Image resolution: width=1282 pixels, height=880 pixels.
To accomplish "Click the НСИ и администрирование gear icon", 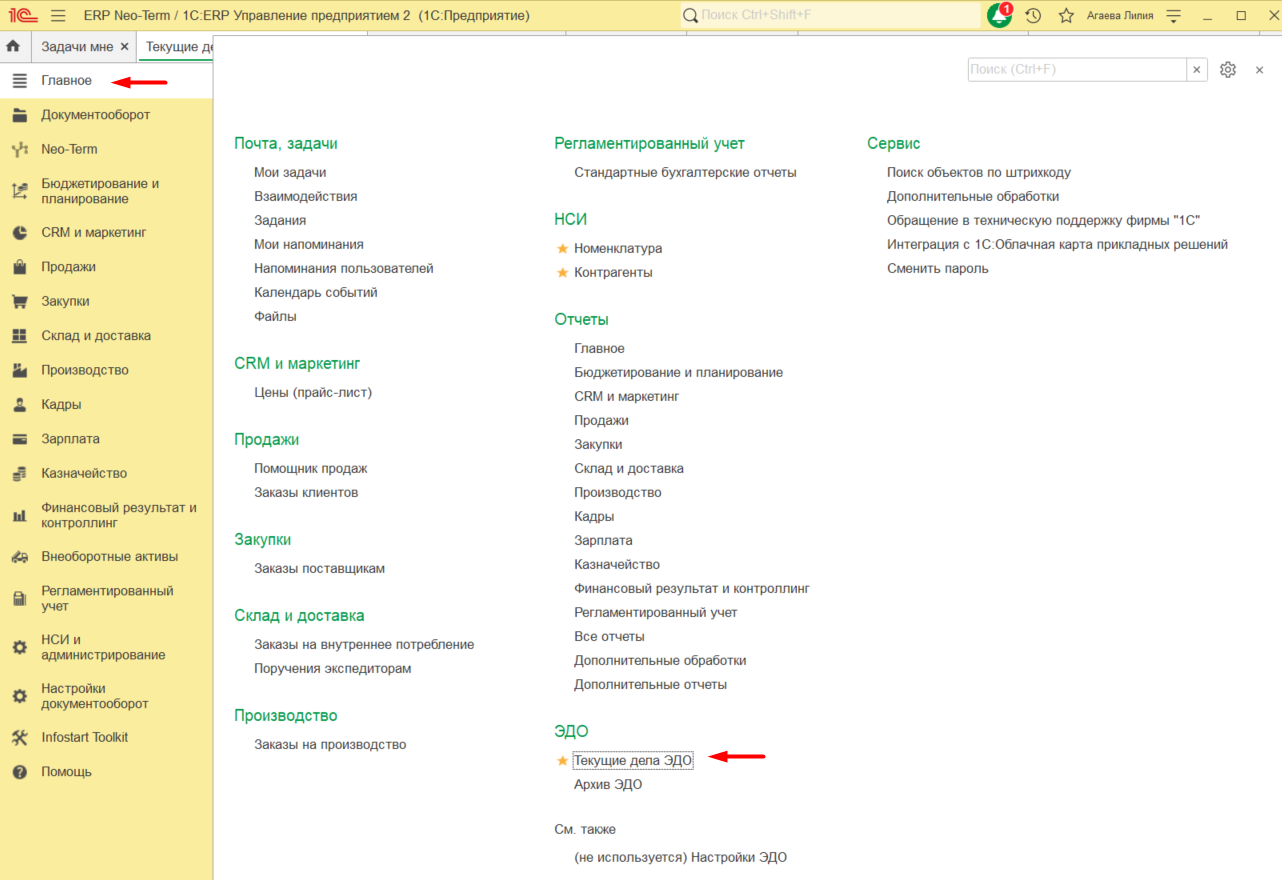I will pyautogui.click(x=19, y=648).
